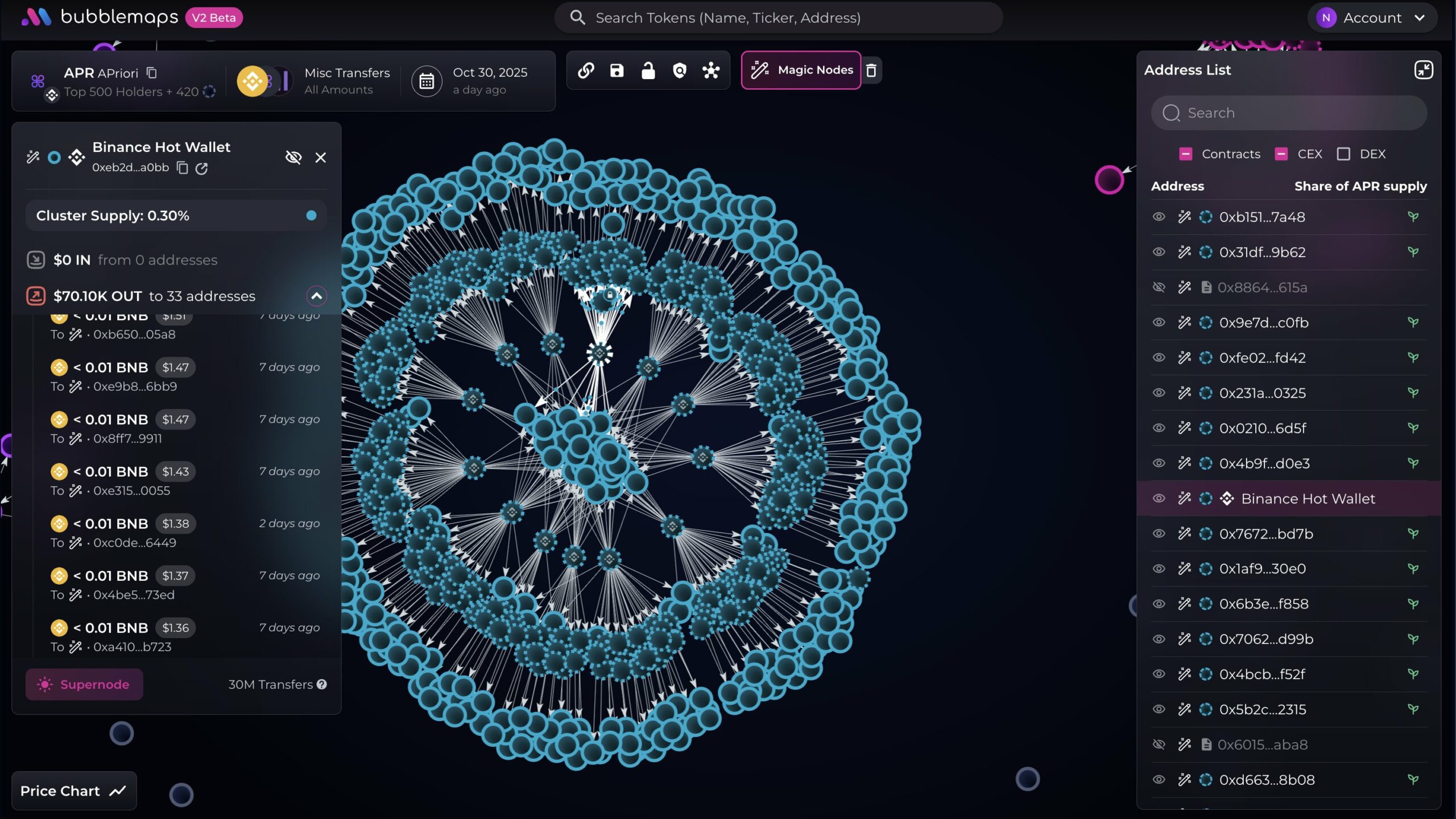Select 0x7672...bd7b in Address List

1265,533
